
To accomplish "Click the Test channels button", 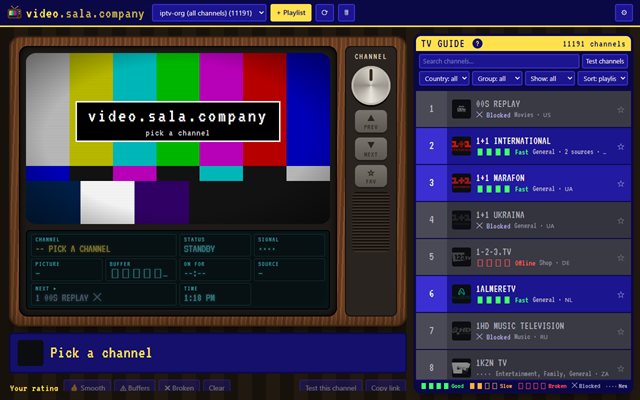I will (605, 61).
